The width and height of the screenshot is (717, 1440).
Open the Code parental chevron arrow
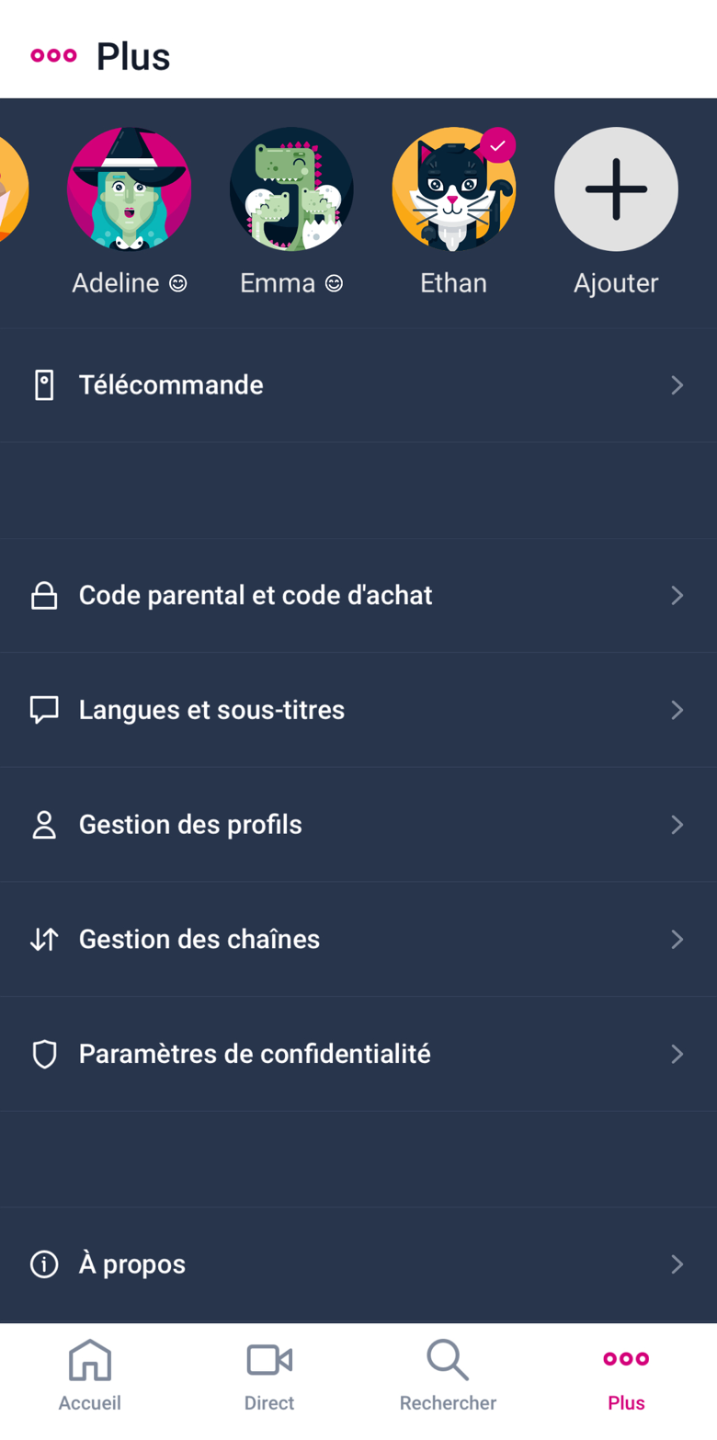(677, 595)
